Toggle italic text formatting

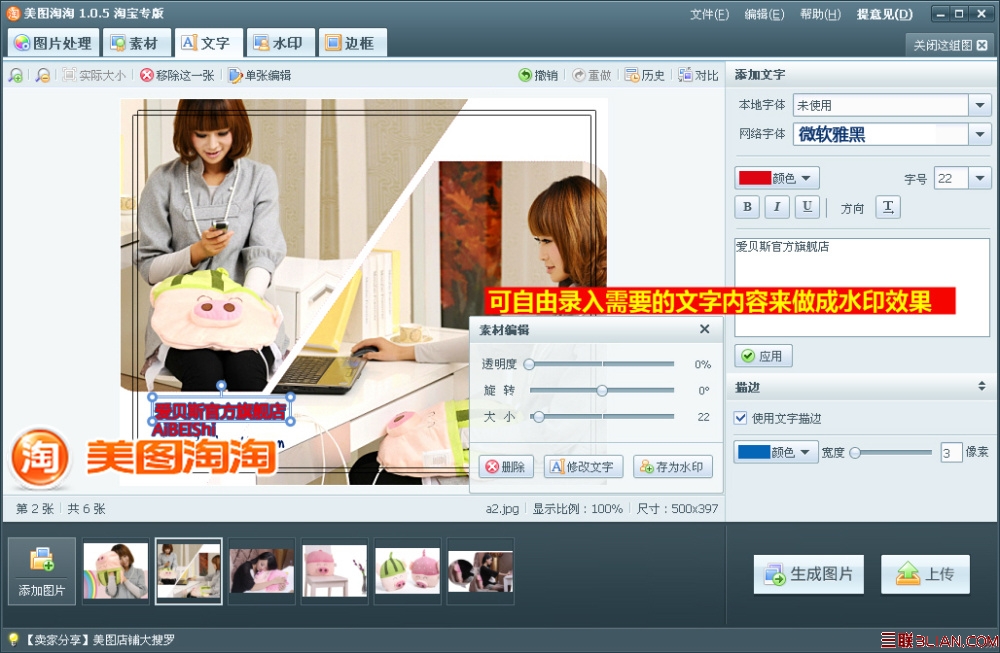tap(777, 207)
